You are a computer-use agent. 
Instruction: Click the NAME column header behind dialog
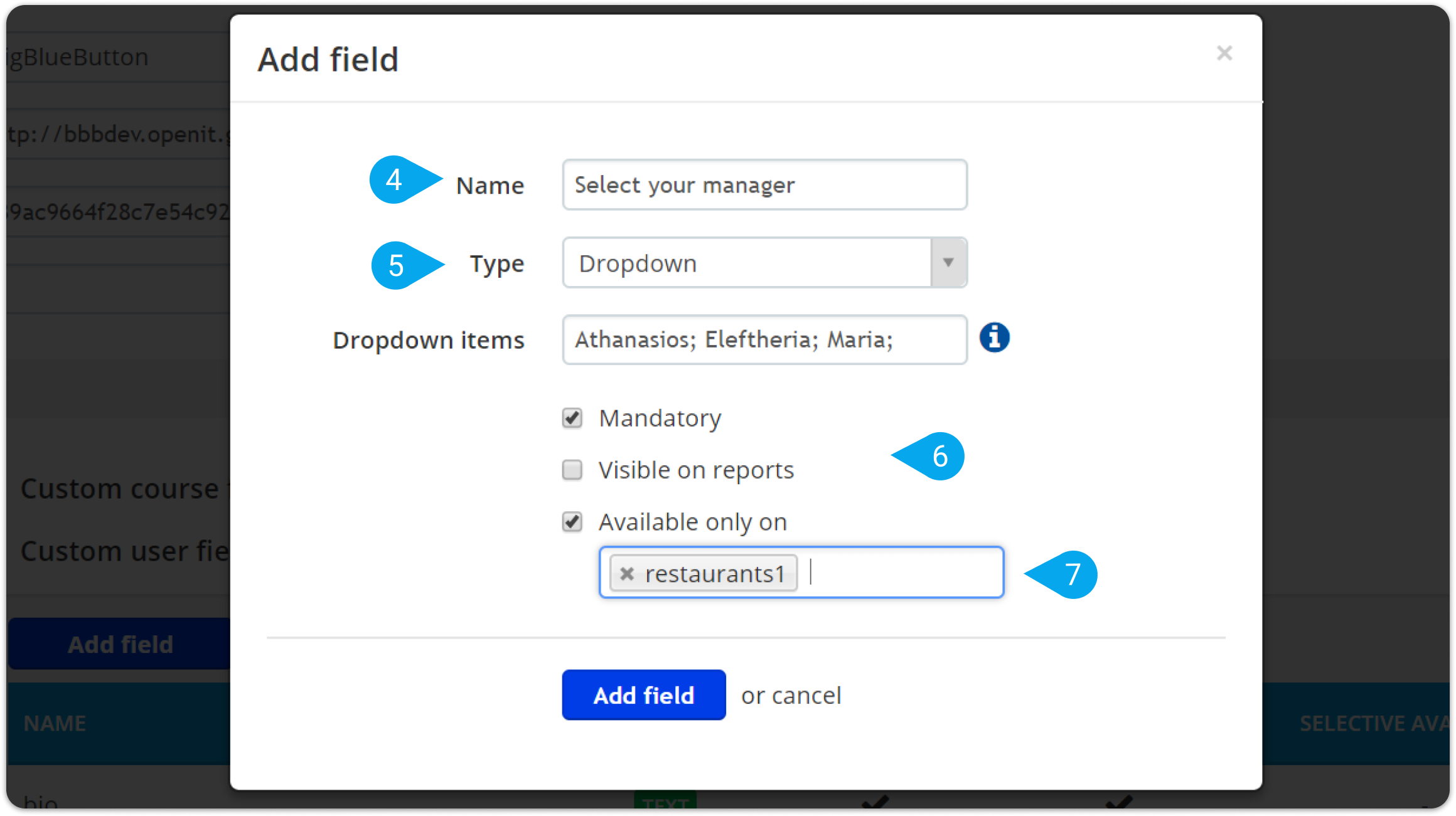55,723
